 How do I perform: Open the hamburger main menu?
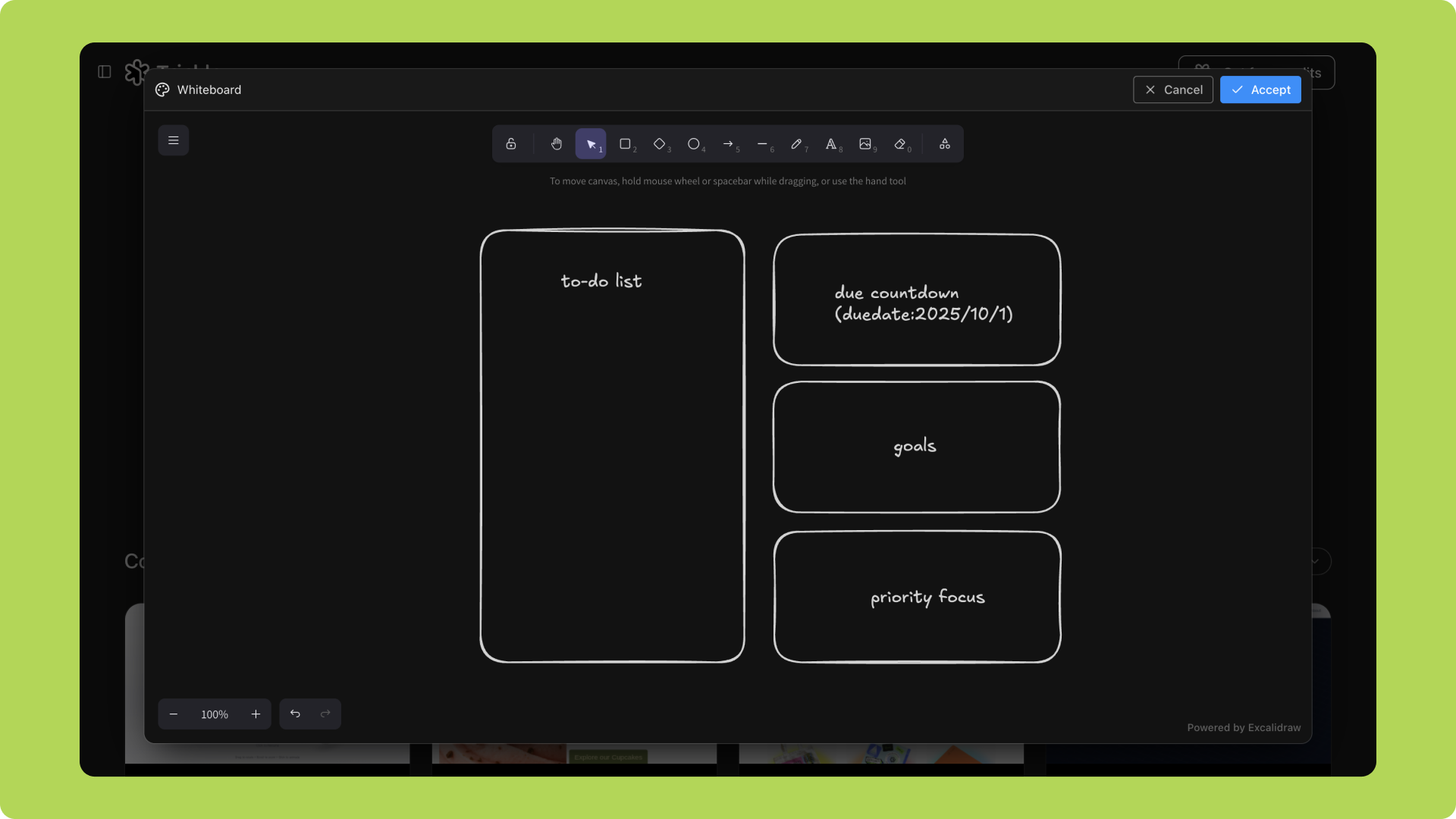coord(174,140)
